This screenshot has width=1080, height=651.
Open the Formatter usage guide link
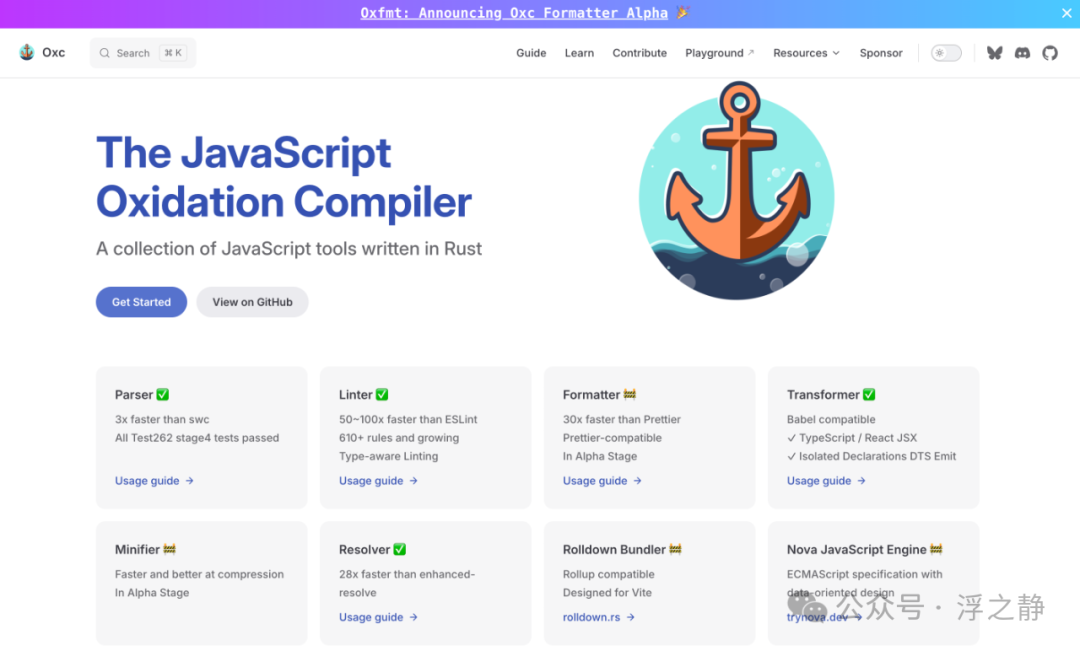602,481
